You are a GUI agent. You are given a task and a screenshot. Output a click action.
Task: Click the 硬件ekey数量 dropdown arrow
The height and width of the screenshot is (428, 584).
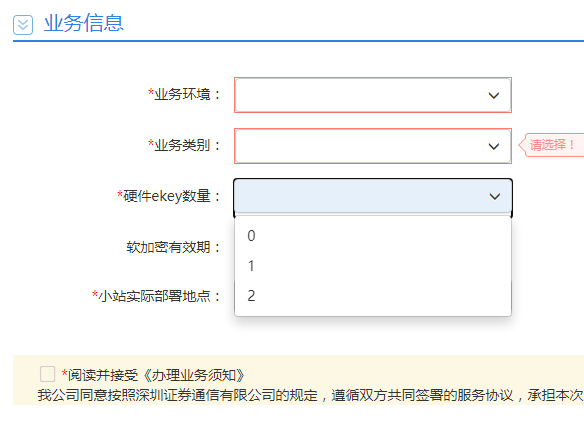pos(495,196)
